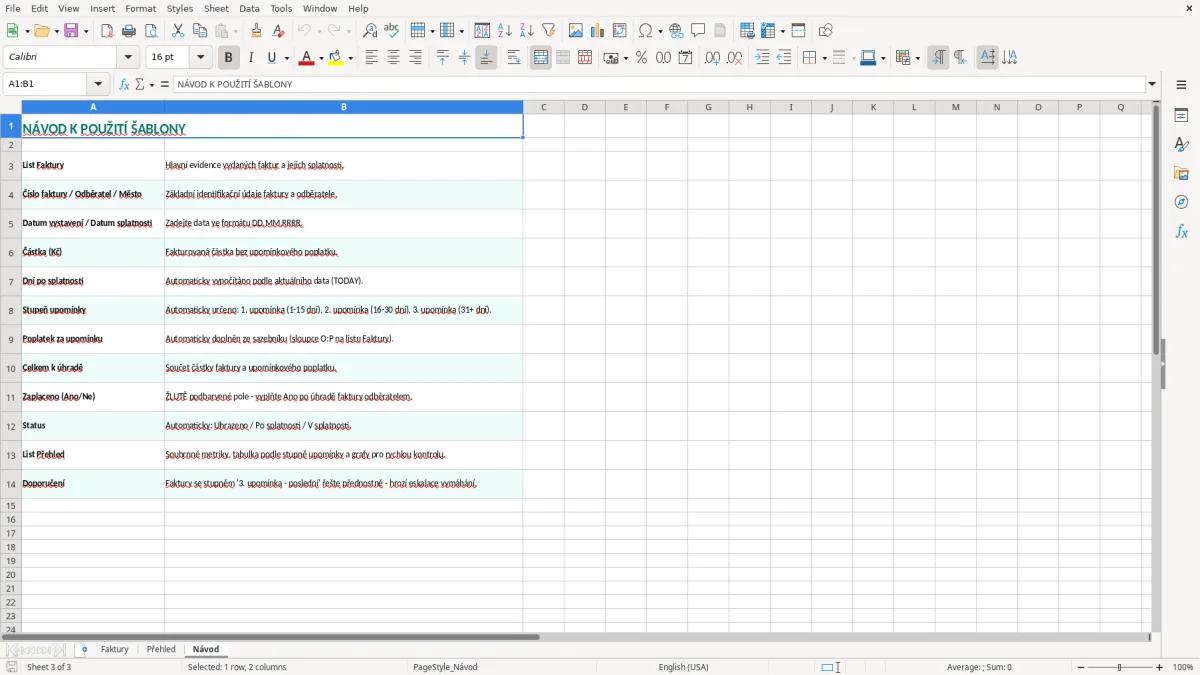Open the Format menu
The image size is (1200, 675).
coord(141,8)
